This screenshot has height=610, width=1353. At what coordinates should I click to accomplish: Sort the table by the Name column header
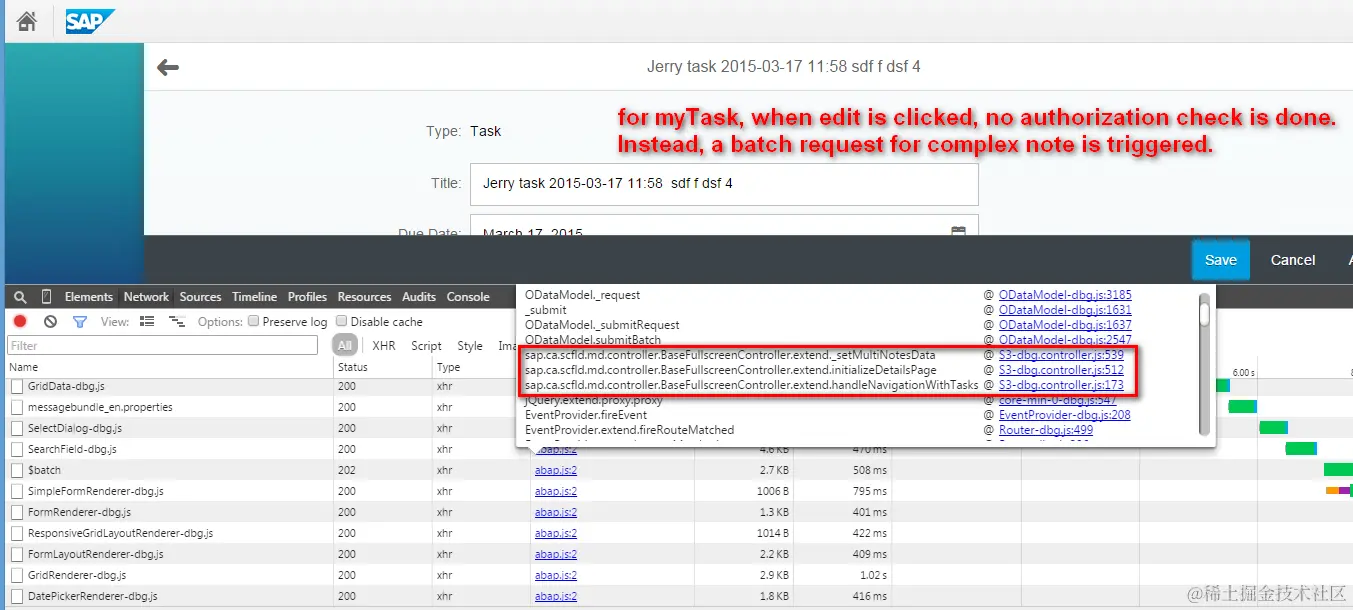click(168, 367)
